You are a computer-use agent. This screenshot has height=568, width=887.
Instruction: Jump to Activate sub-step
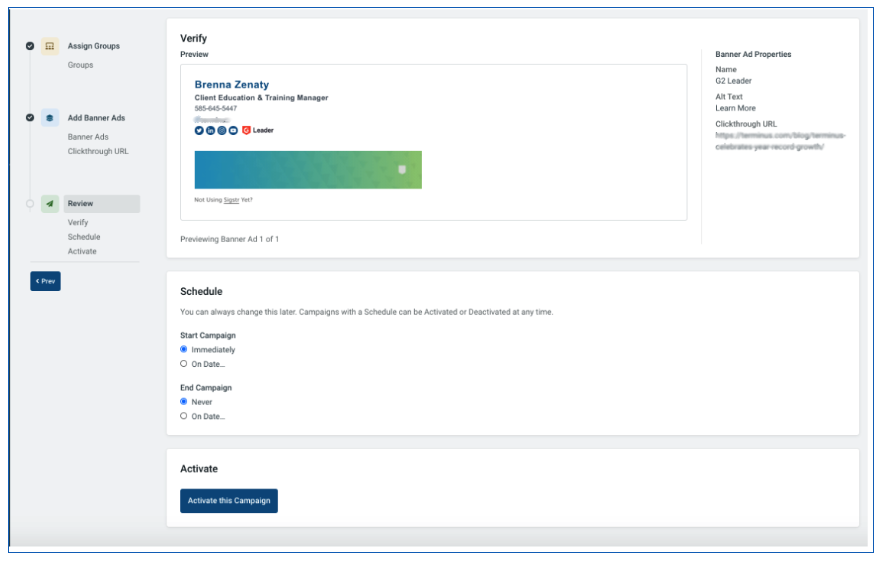point(82,252)
